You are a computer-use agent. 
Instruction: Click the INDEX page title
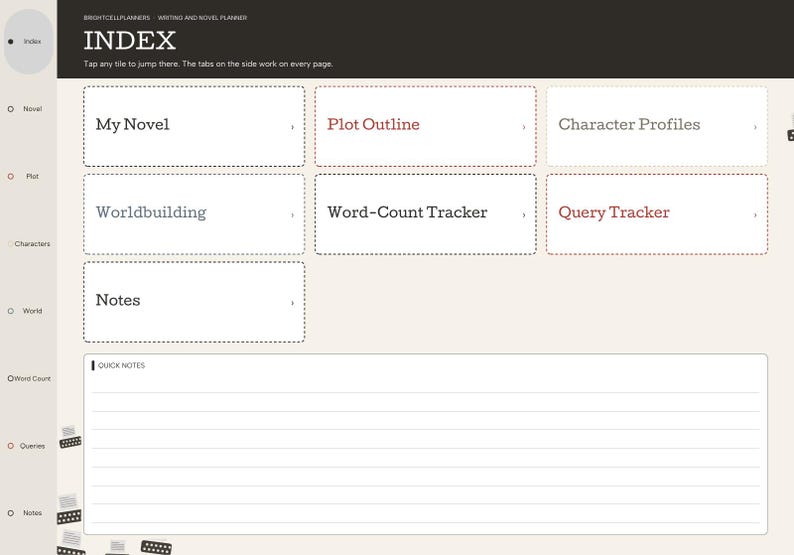coord(130,41)
